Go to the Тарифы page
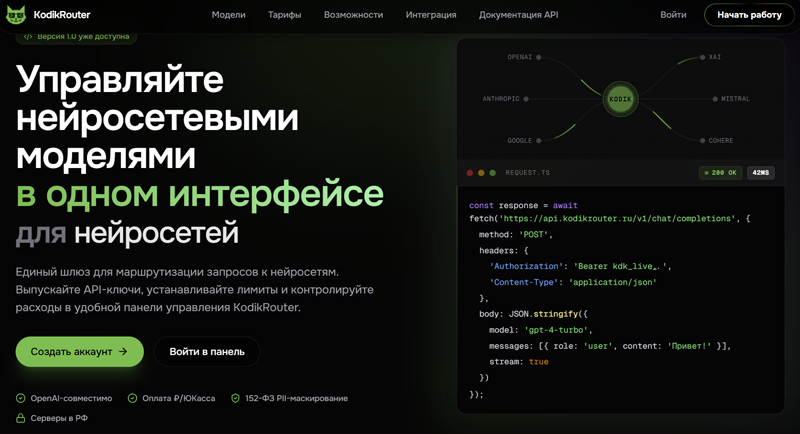Screen dimensions: 800x434 (285, 15)
